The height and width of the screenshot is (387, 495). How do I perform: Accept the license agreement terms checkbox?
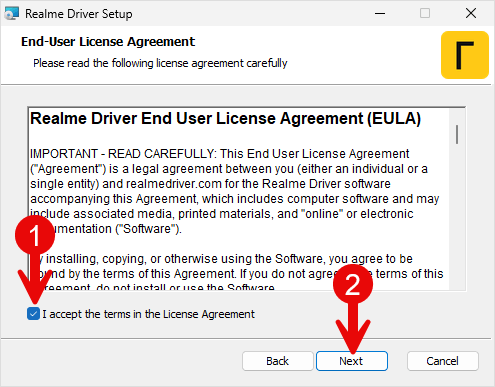[x=33, y=314]
